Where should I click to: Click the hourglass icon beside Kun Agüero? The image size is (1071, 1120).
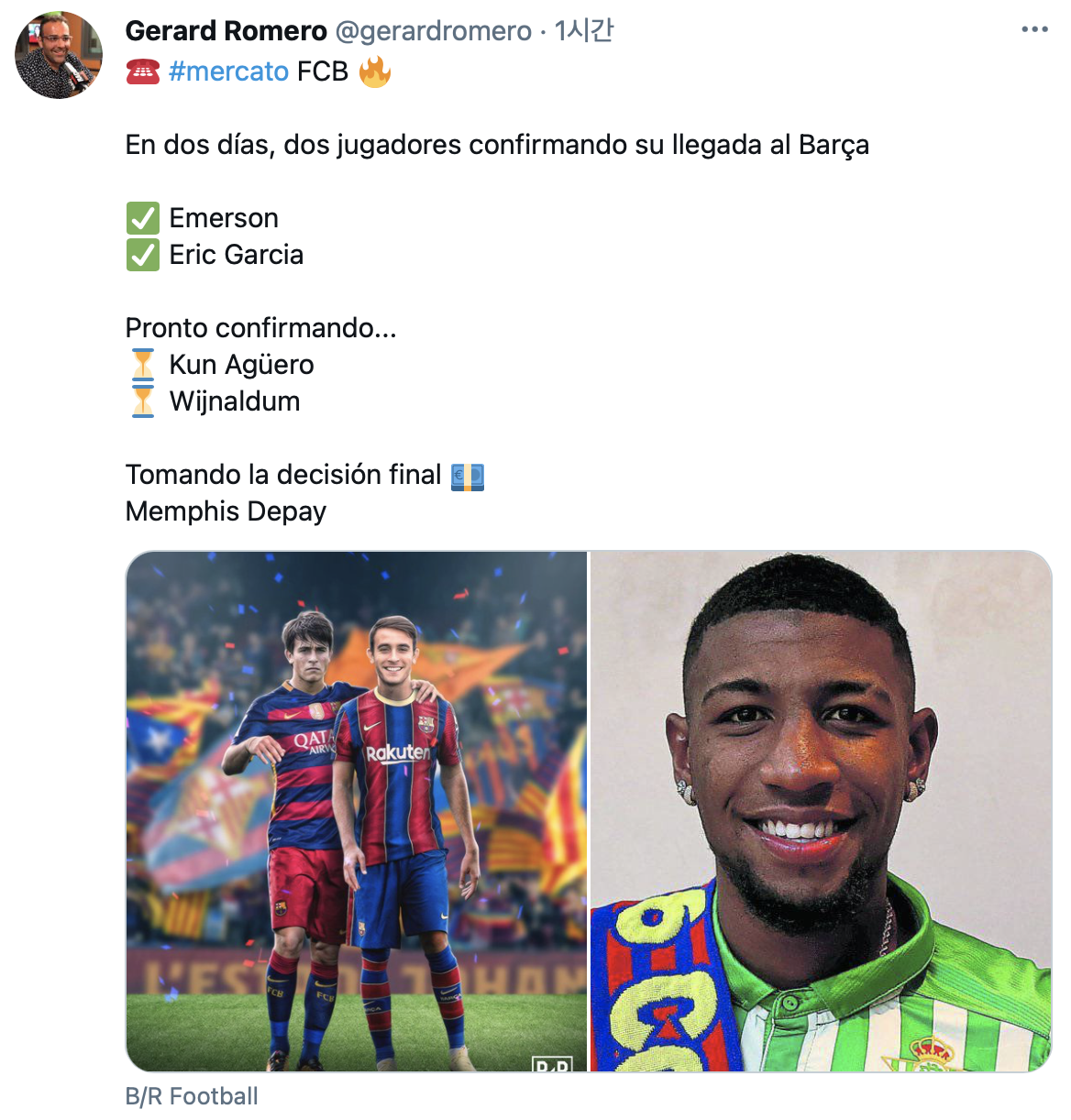143,365
